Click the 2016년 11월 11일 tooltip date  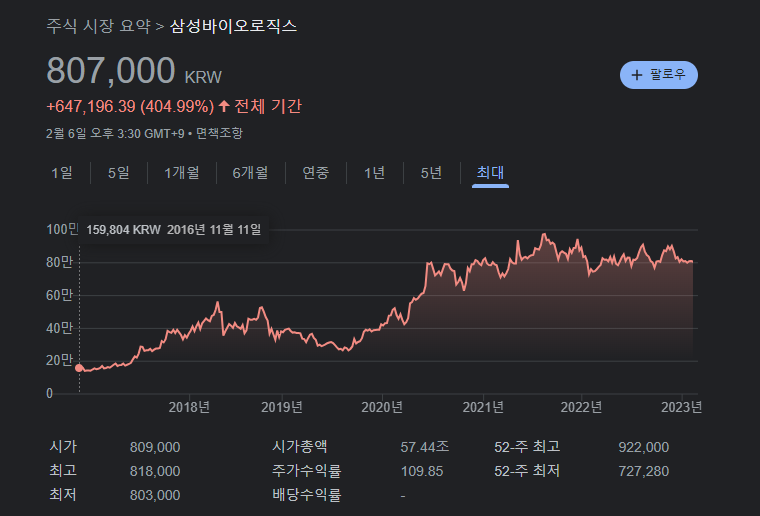pos(214,230)
